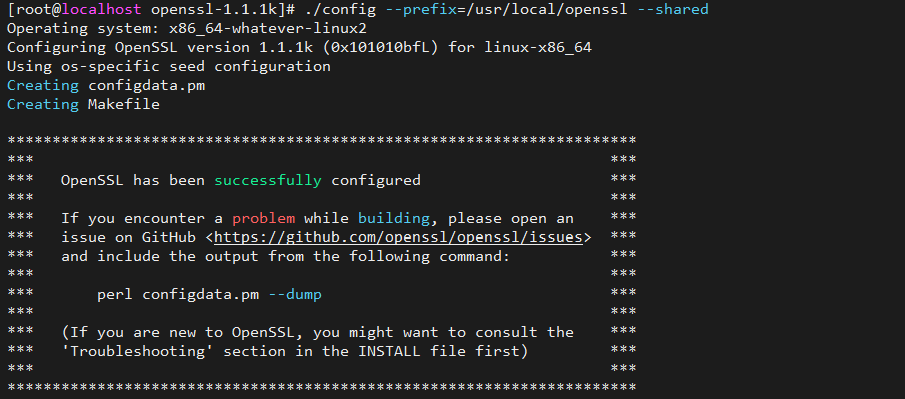
Task: Open the GitHub openssl issues link
Action: (x=398, y=237)
